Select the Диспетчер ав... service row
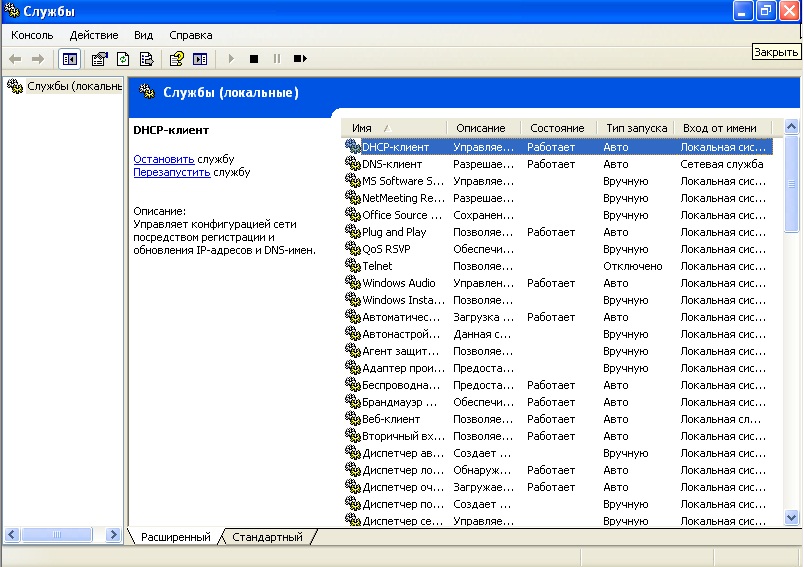Image resolution: width=804 pixels, height=567 pixels. (557, 453)
